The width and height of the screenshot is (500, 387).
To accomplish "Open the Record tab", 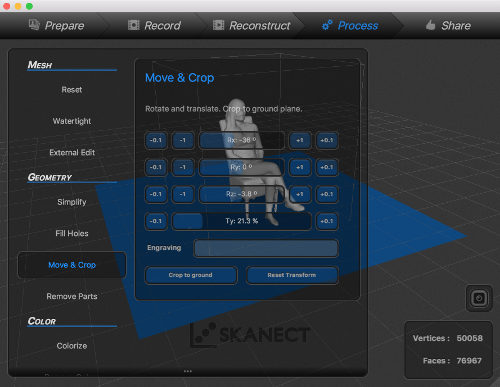I will pyautogui.click(x=154, y=26).
